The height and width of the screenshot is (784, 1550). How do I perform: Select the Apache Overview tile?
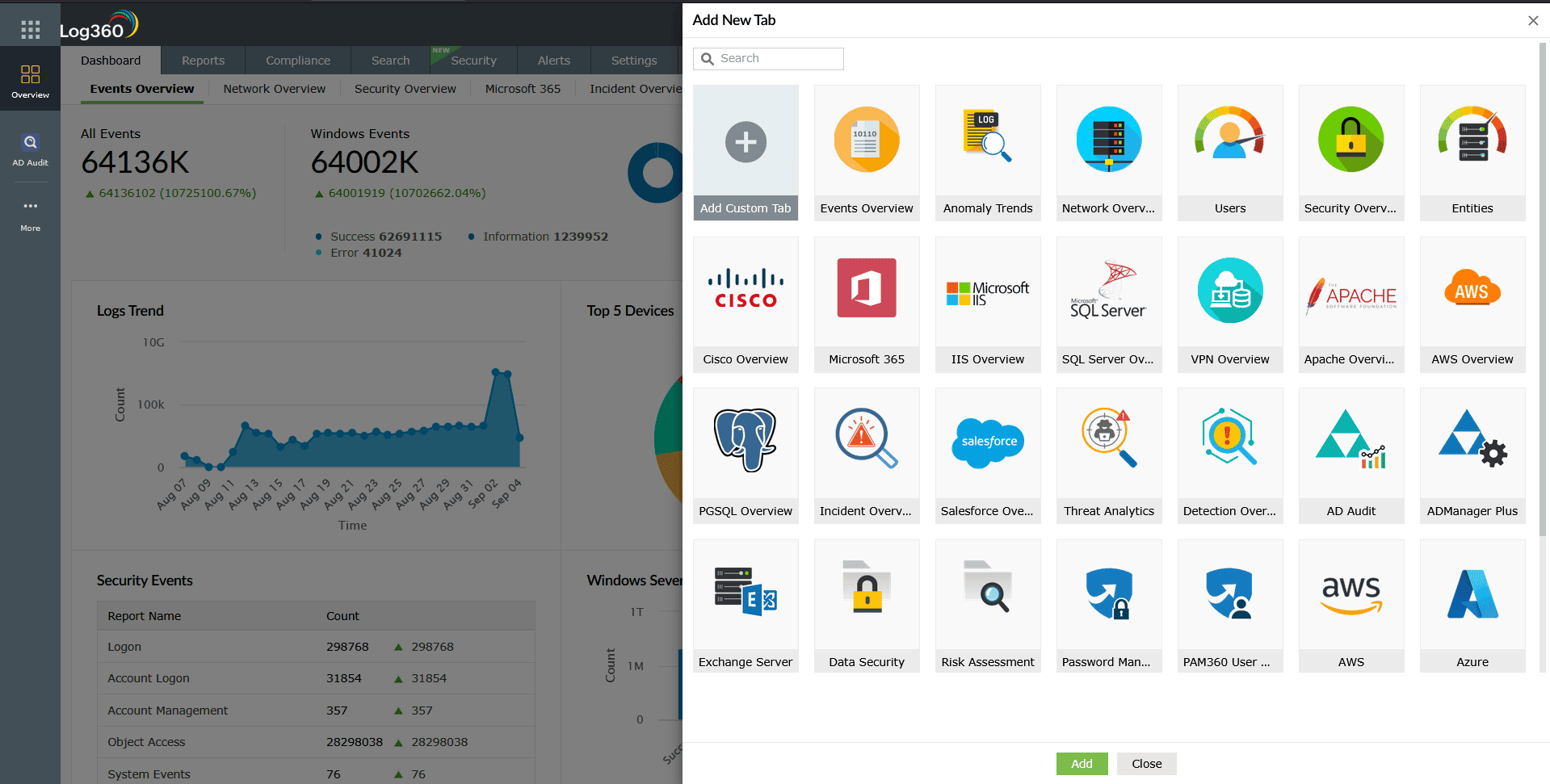click(1350, 304)
